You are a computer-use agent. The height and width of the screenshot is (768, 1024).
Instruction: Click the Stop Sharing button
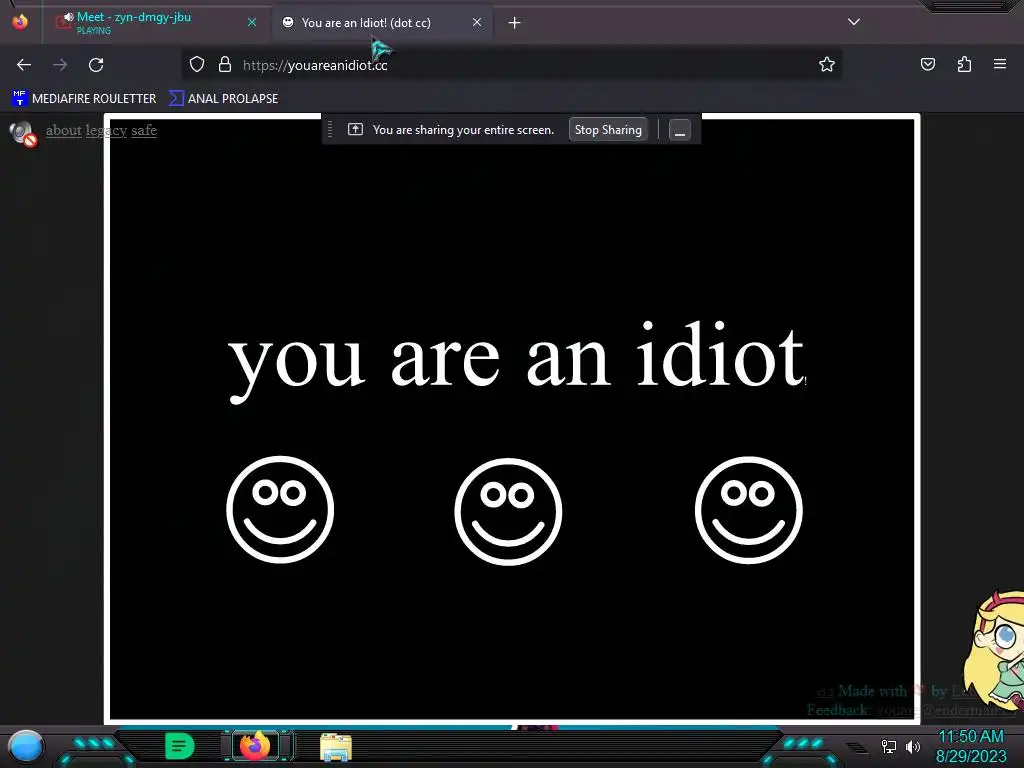click(x=608, y=129)
